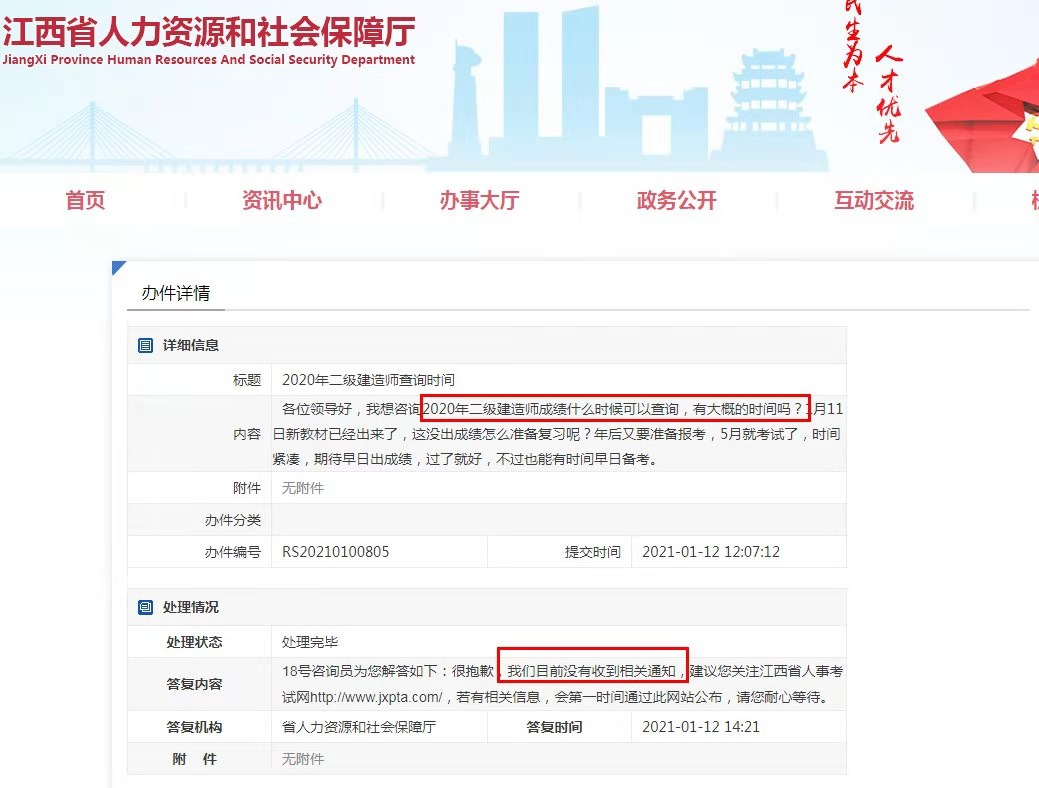
Task: Open the 互动交流 navigation item
Action: pos(873,200)
